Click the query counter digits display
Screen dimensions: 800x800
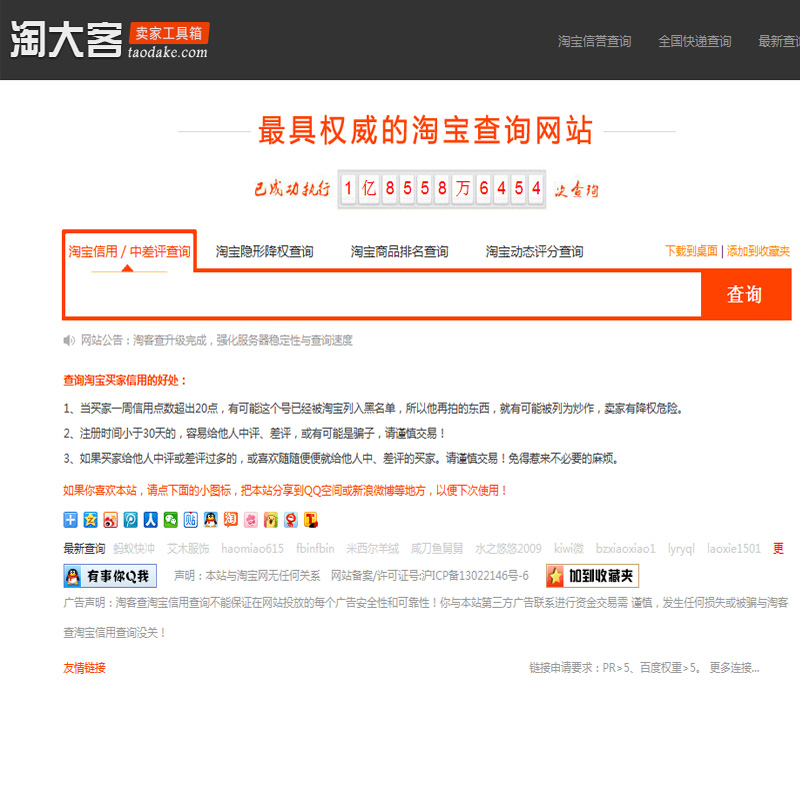[442, 189]
